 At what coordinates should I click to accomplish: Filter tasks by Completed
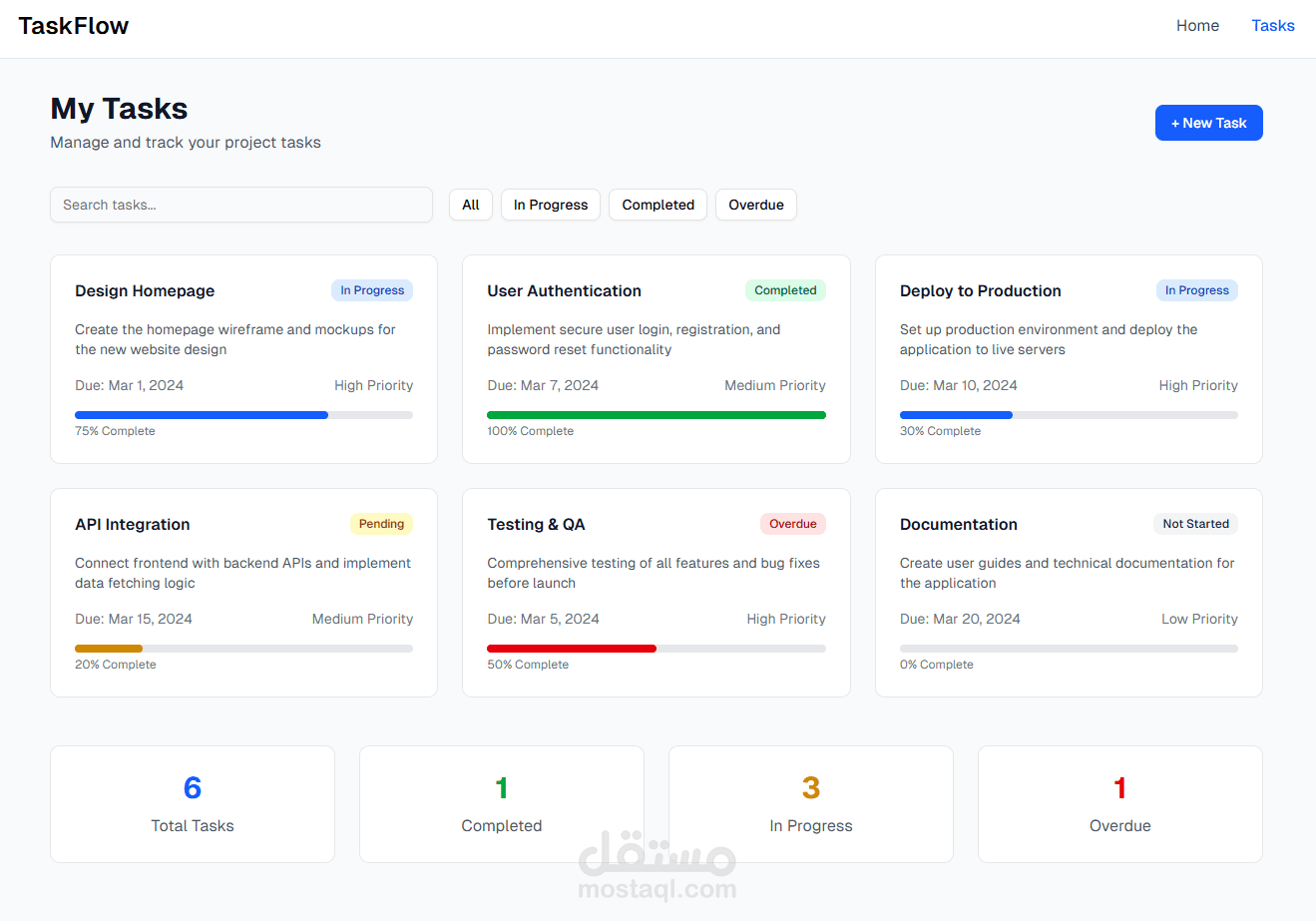pos(658,205)
